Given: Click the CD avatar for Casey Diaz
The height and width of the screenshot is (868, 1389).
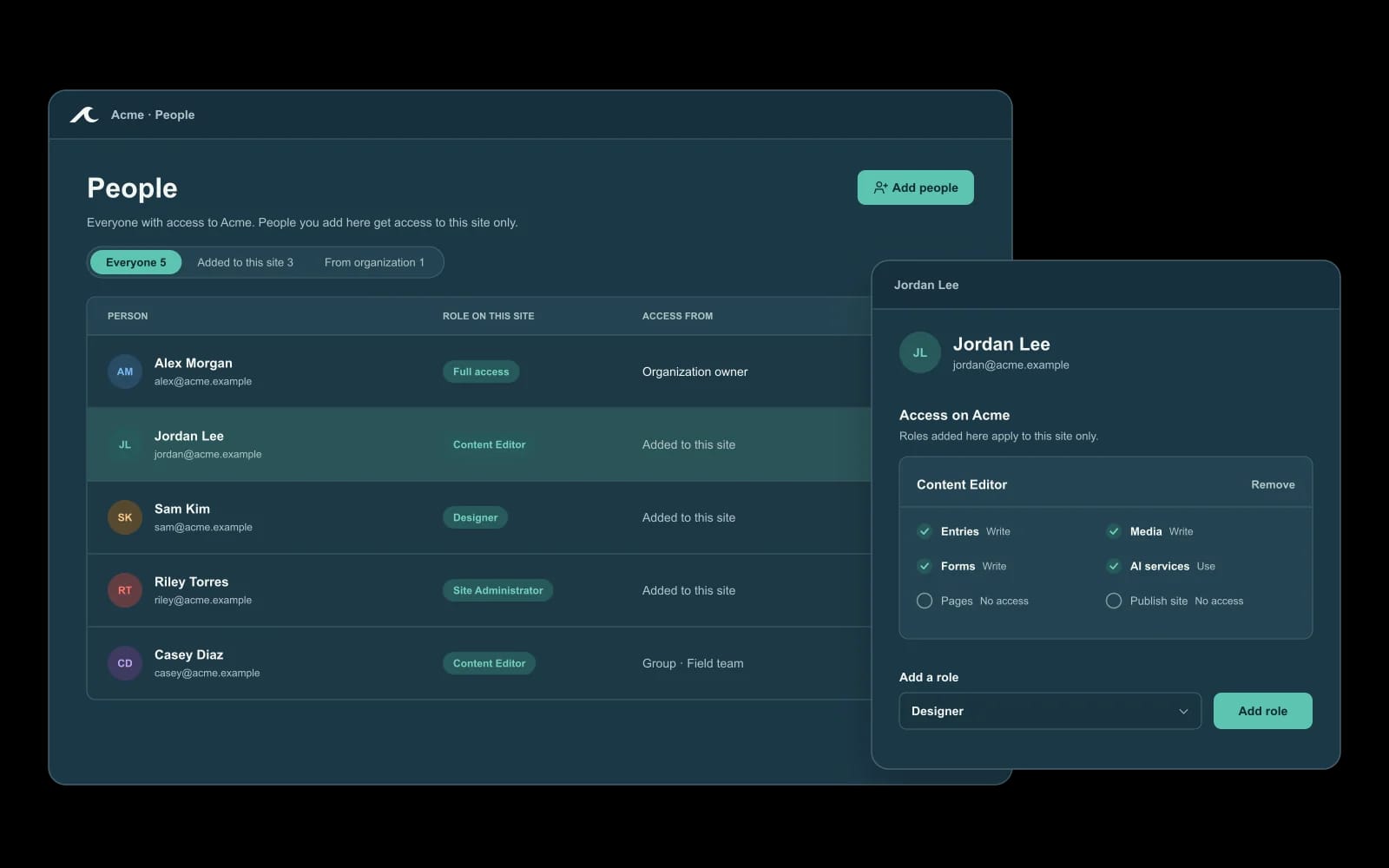Looking at the screenshot, I should click(x=125, y=663).
